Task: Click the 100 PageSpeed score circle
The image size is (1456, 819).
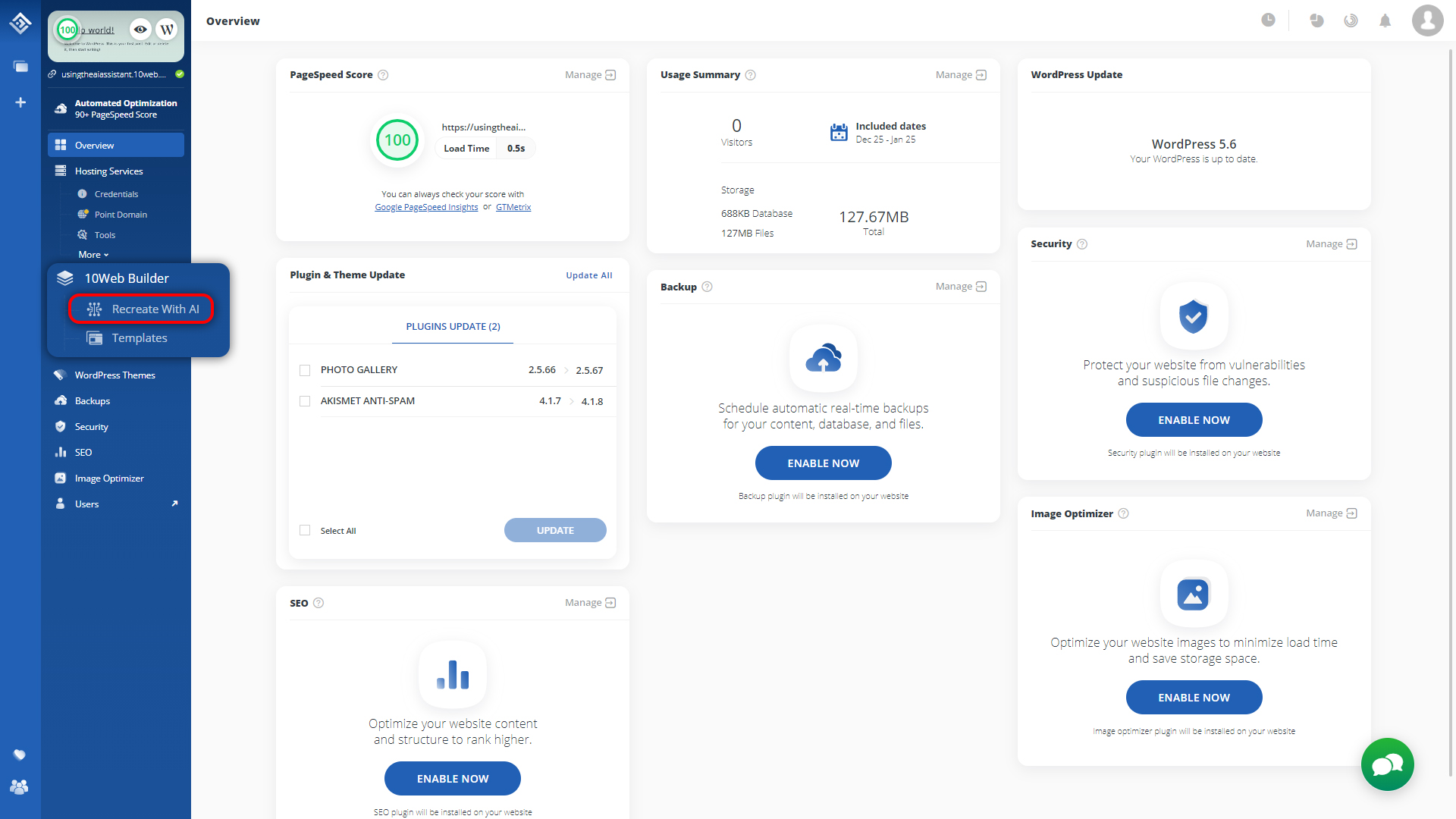Action: point(397,140)
